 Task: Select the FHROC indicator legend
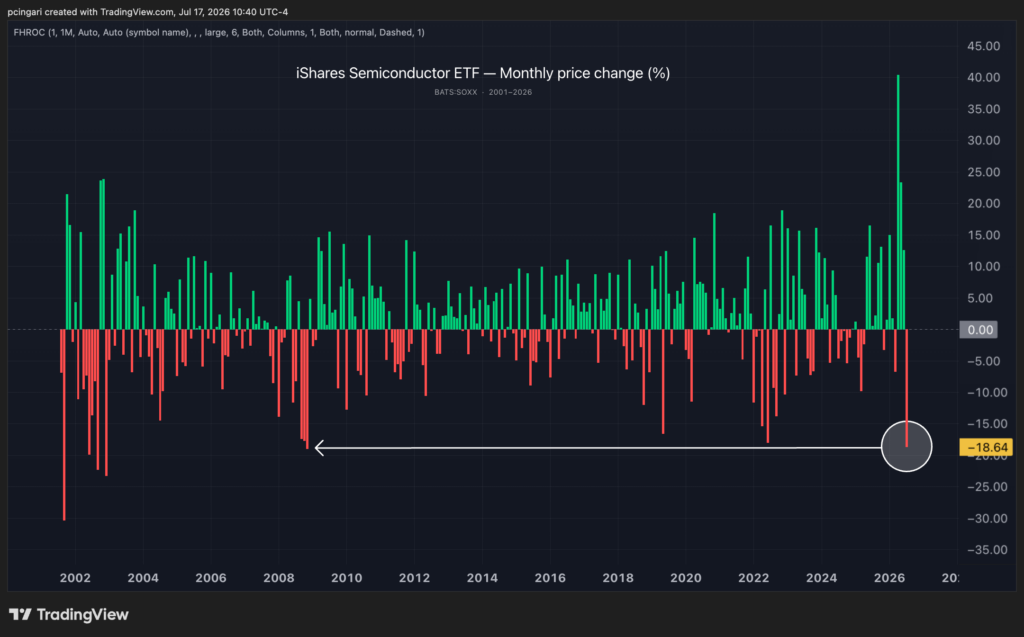[x=219, y=32]
